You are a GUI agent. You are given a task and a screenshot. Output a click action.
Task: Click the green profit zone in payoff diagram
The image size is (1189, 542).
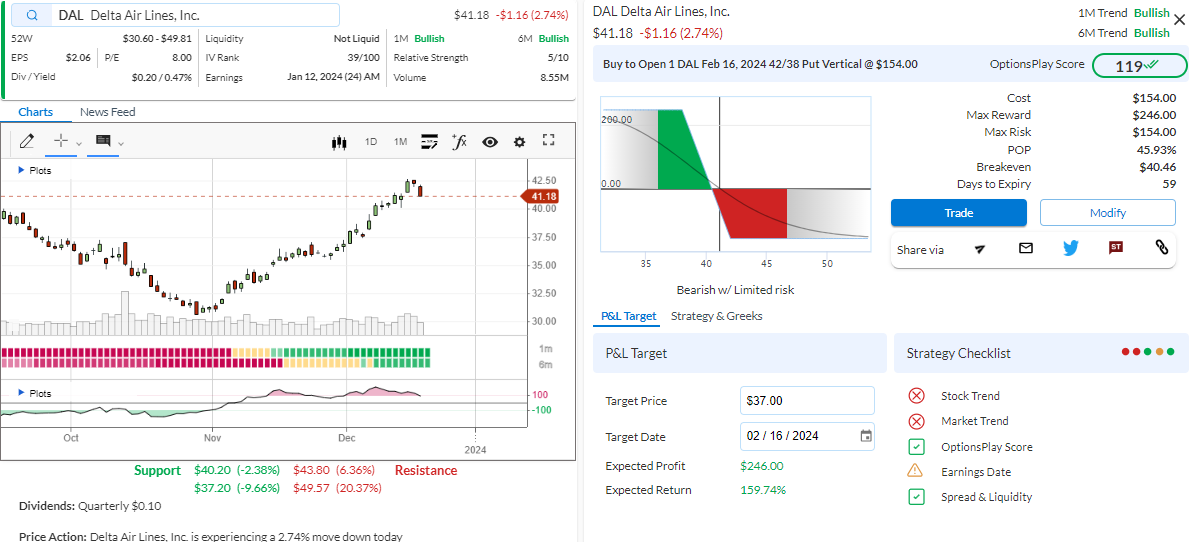pos(680,149)
